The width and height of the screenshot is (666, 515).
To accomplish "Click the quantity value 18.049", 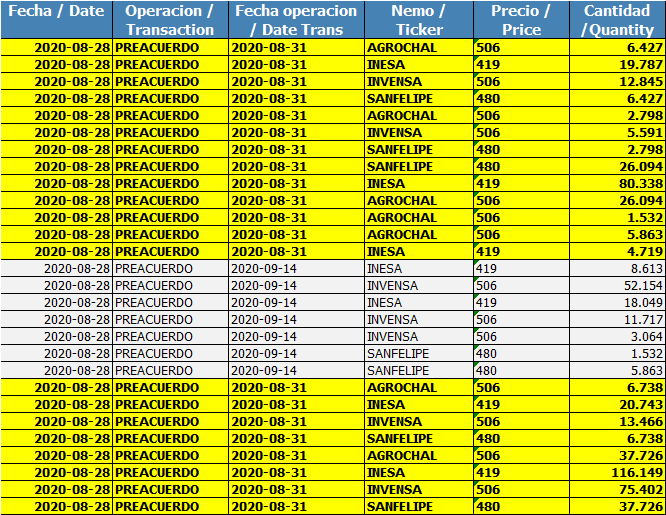I will tap(618, 303).
